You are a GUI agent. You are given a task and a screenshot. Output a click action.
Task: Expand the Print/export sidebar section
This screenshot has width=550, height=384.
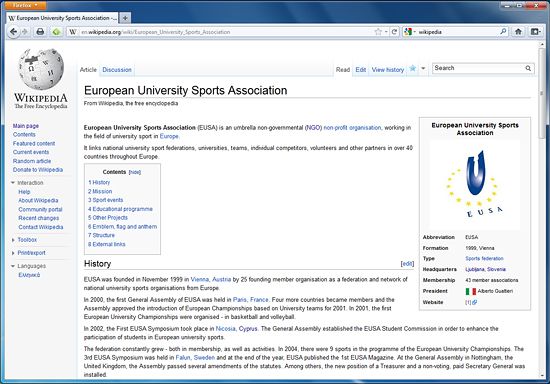tap(13, 253)
